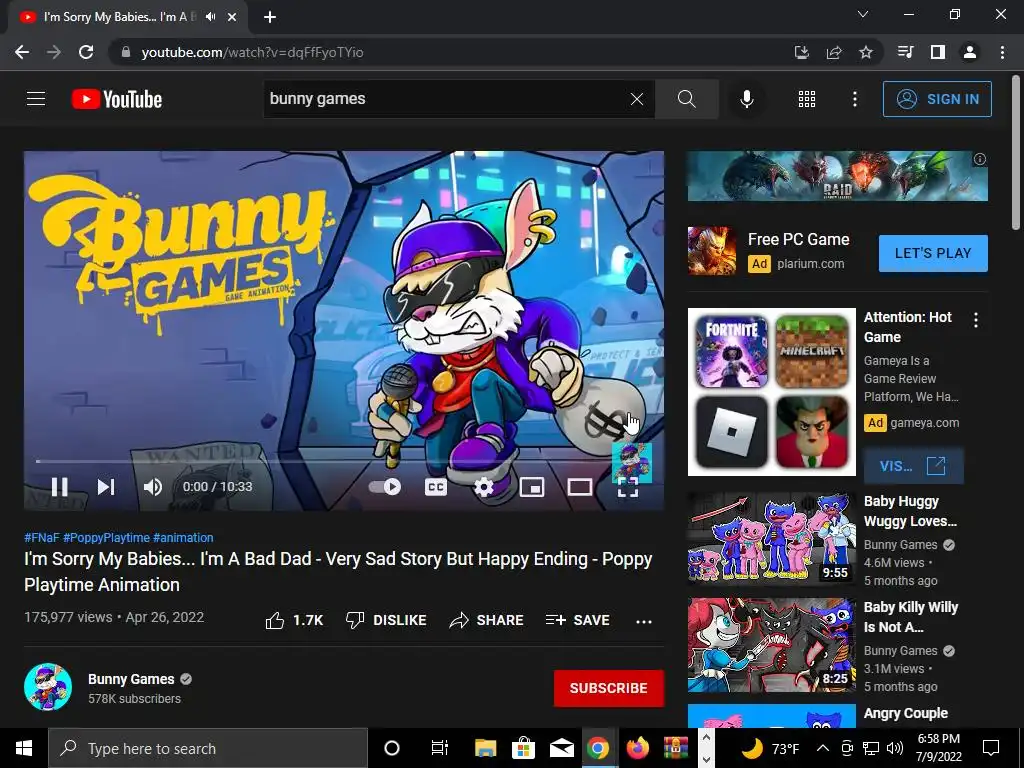Click the #FNaF hashtag
Image resolution: width=1024 pixels, height=768 pixels.
(x=42, y=537)
